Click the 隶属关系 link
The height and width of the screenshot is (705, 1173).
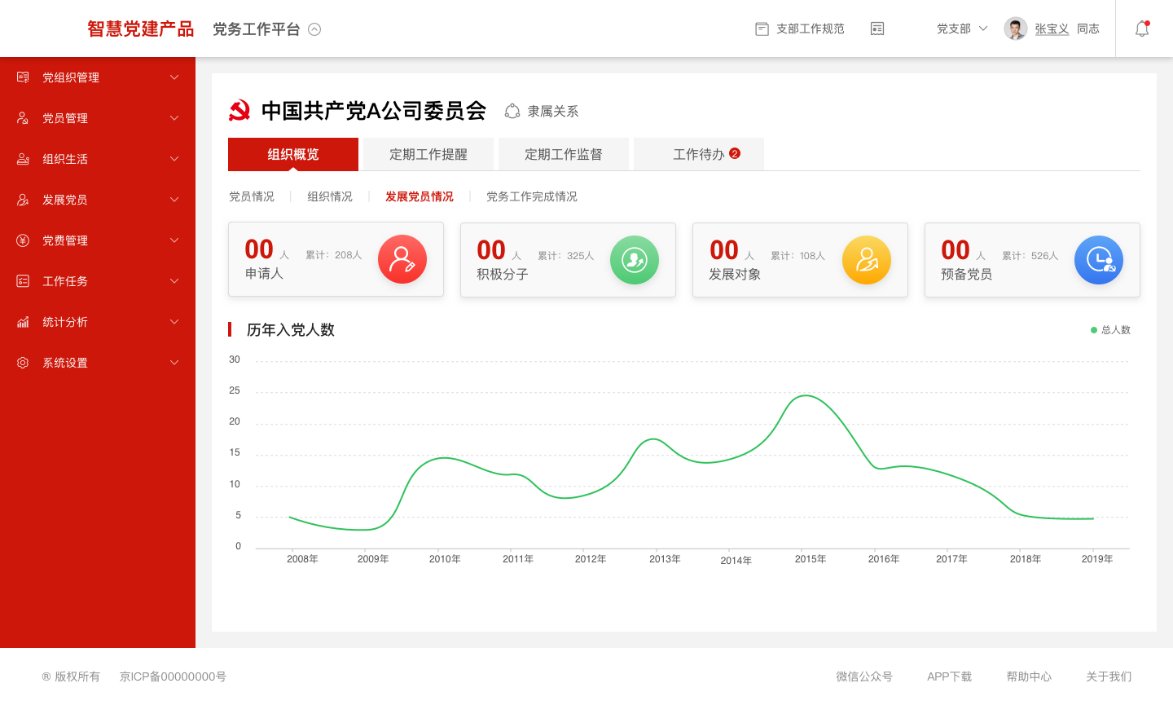coord(553,111)
